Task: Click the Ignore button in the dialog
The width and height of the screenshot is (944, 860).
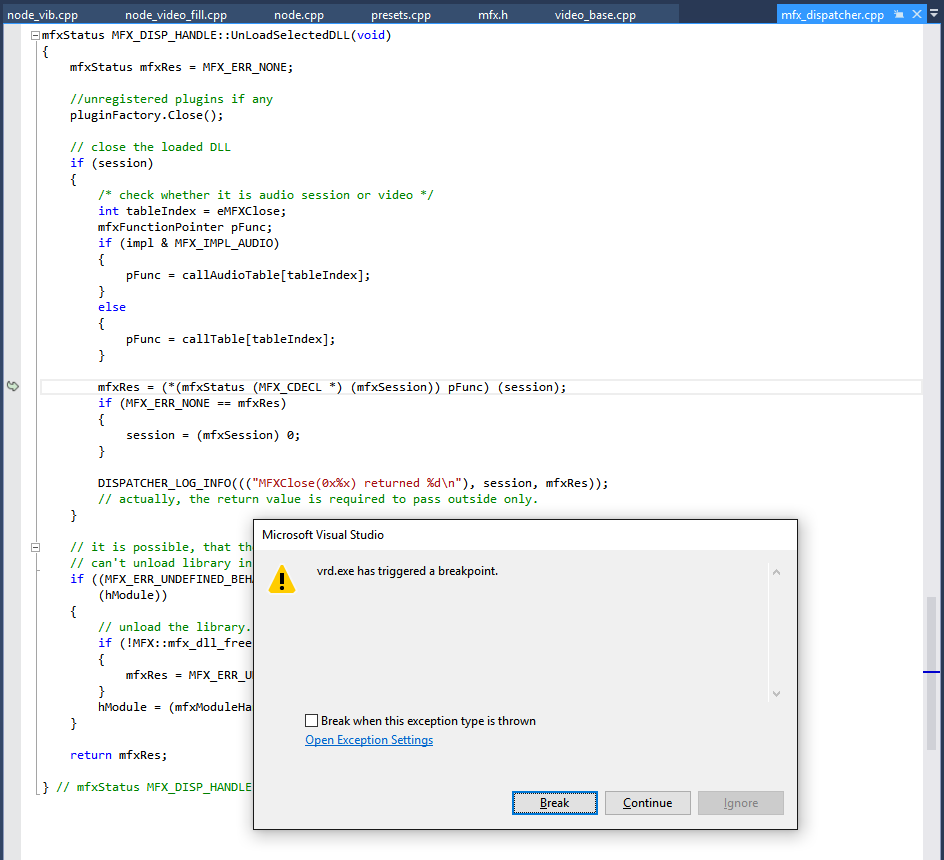Action: coord(741,803)
